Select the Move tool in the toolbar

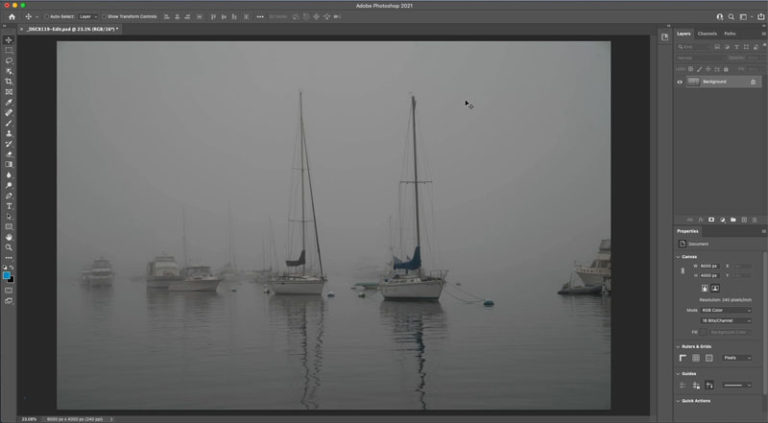click(9, 40)
